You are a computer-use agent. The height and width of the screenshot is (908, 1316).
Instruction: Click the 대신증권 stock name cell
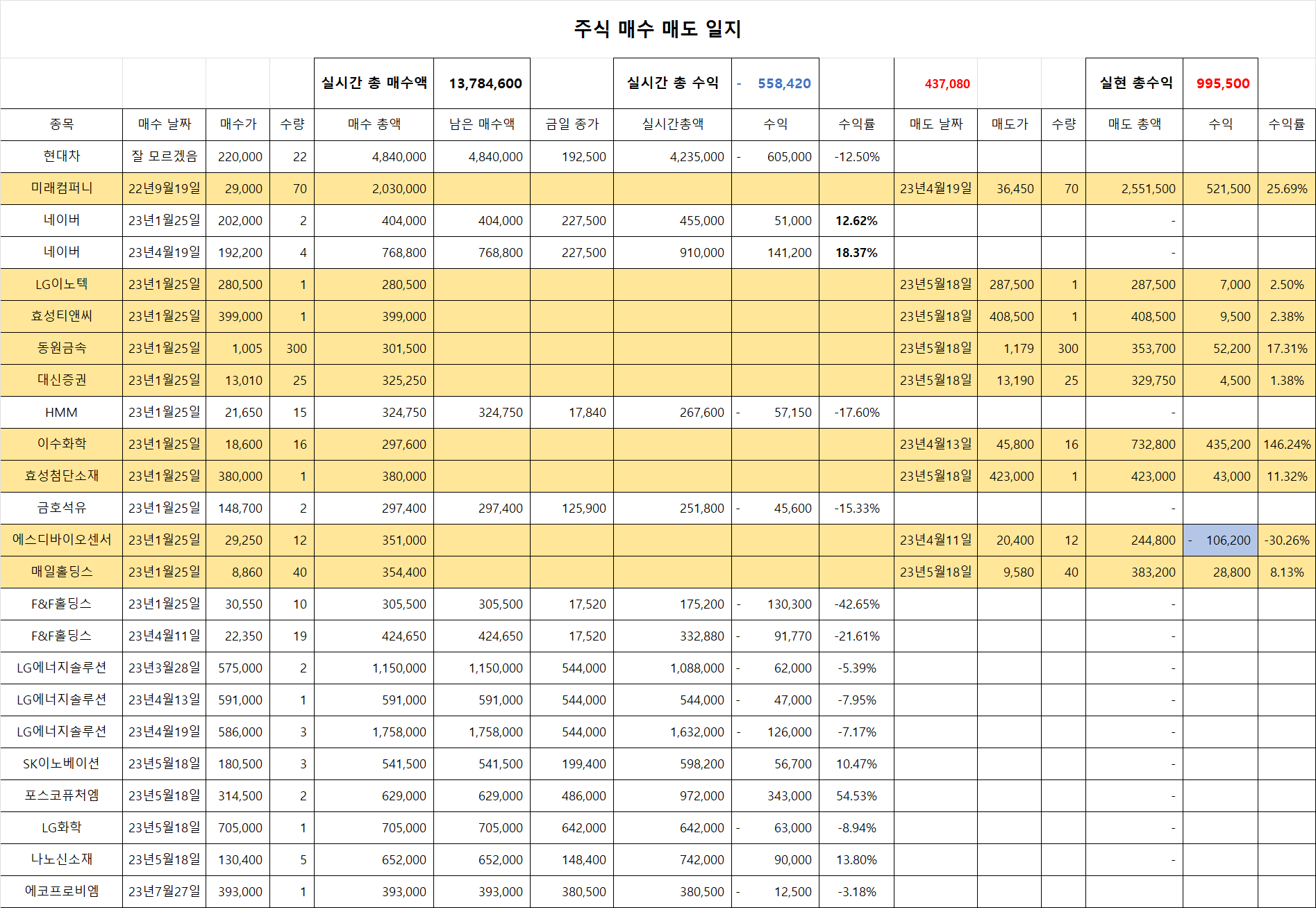click(x=61, y=380)
